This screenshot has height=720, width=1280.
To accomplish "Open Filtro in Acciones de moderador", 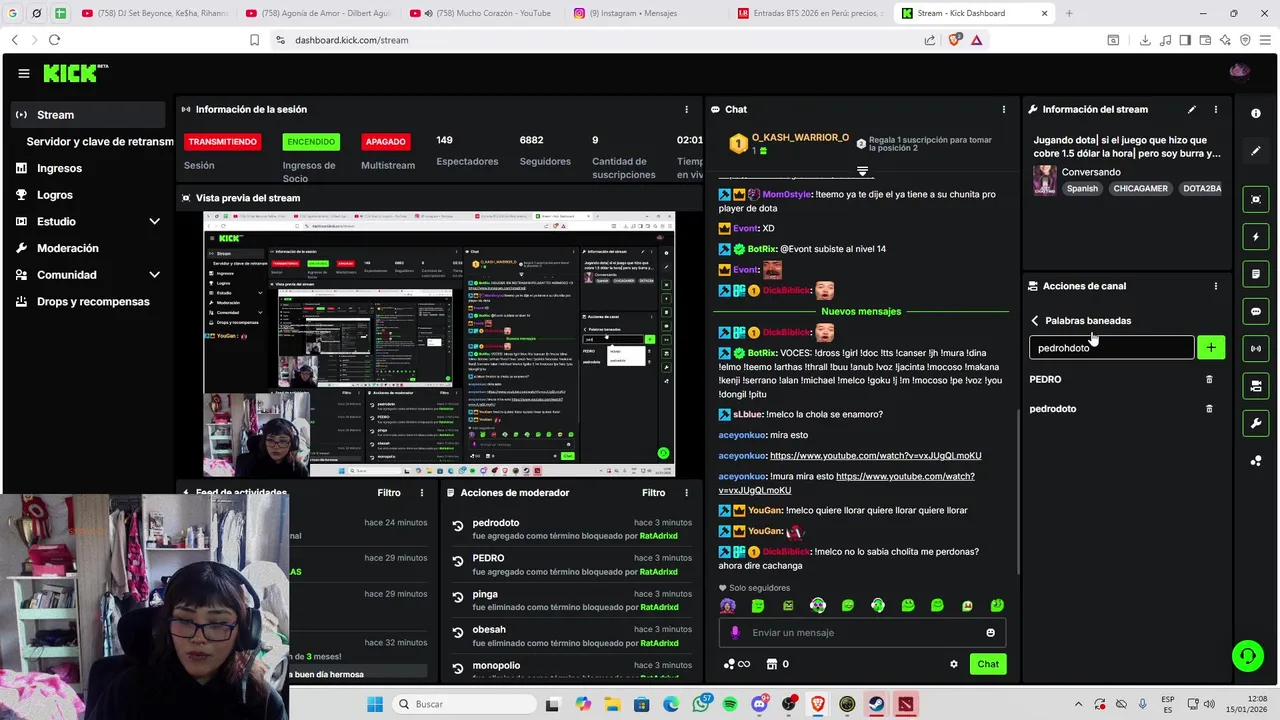I will tap(653, 493).
